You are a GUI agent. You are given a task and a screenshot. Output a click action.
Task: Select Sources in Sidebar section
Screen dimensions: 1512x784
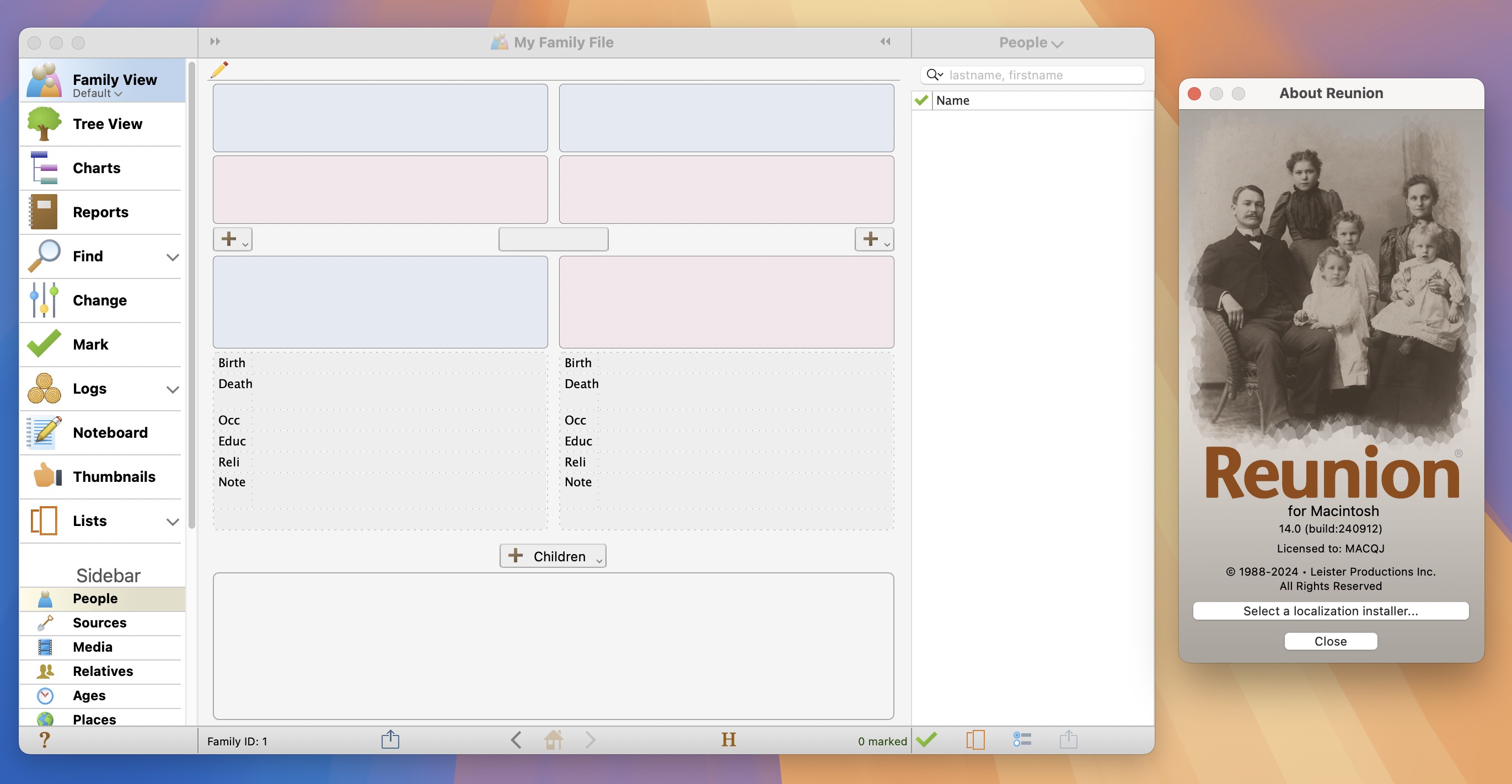click(x=103, y=622)
